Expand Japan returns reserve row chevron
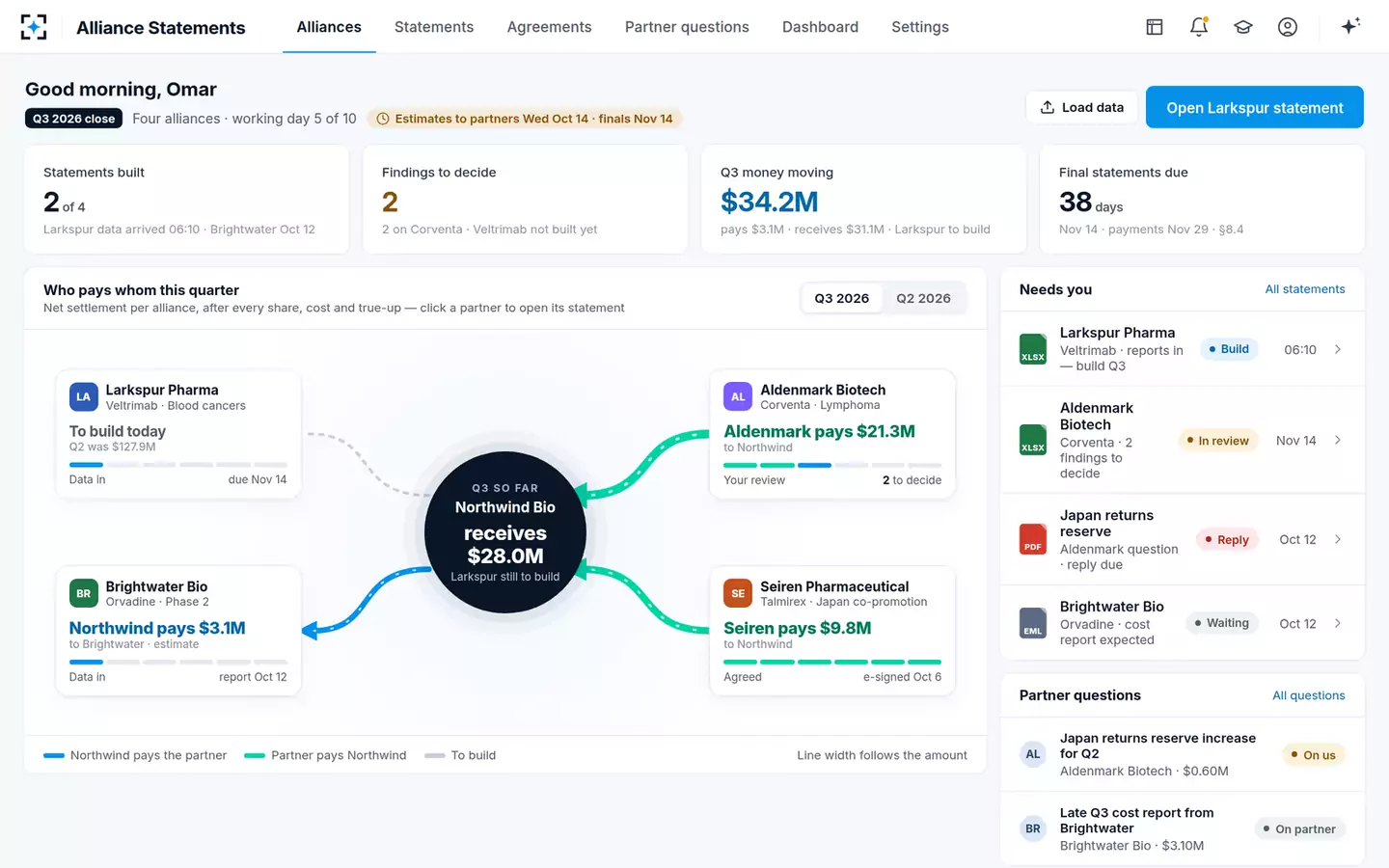1389x868 pixels. [1338, 539]
